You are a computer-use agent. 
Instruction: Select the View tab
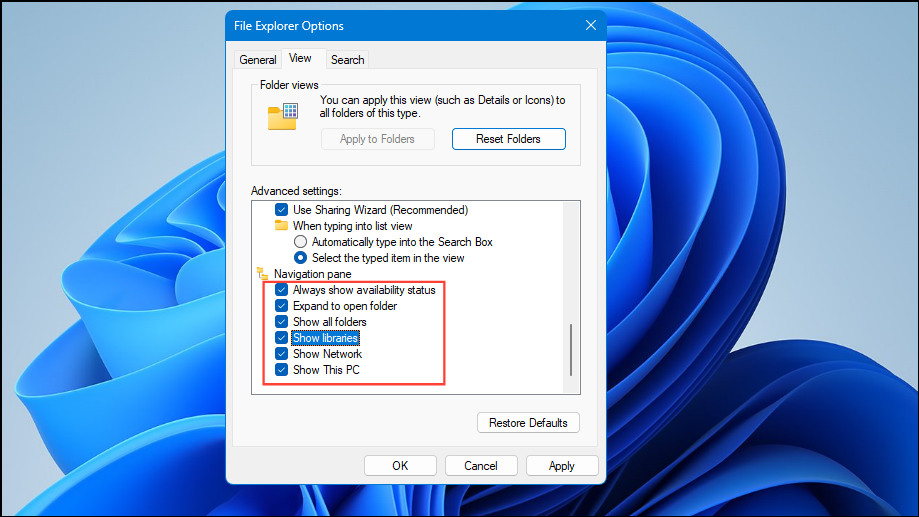(300, 58)
